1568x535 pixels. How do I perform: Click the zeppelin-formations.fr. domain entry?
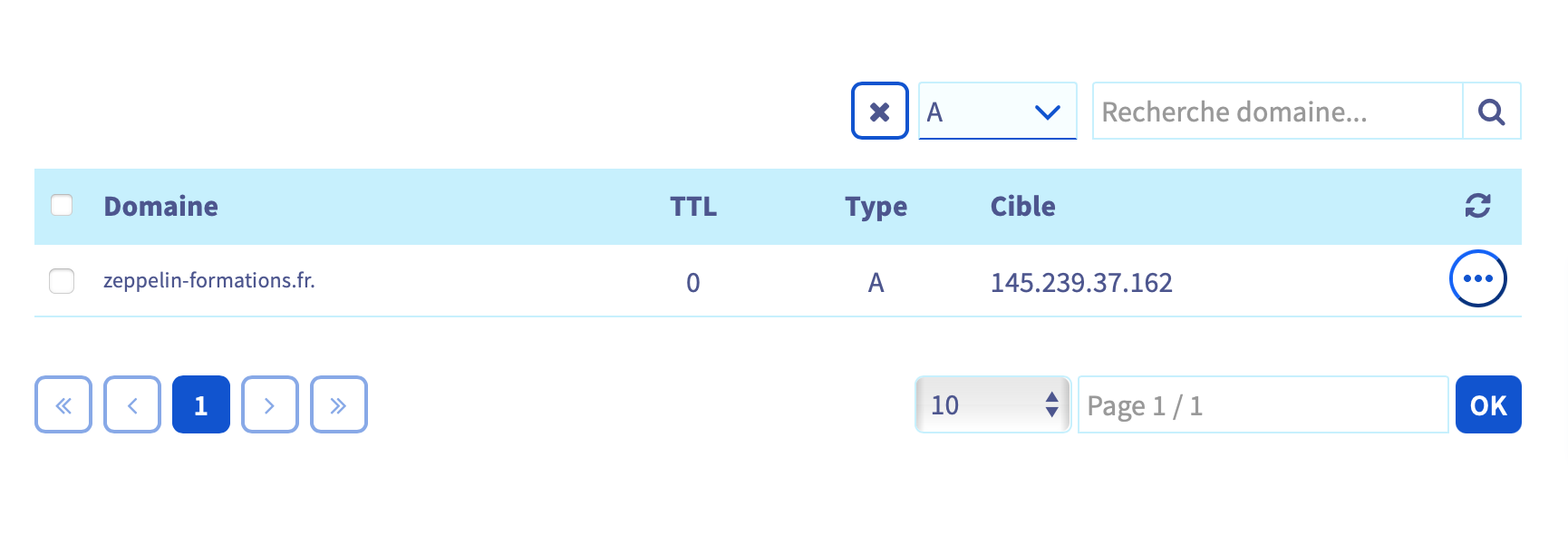pos(209,281)
